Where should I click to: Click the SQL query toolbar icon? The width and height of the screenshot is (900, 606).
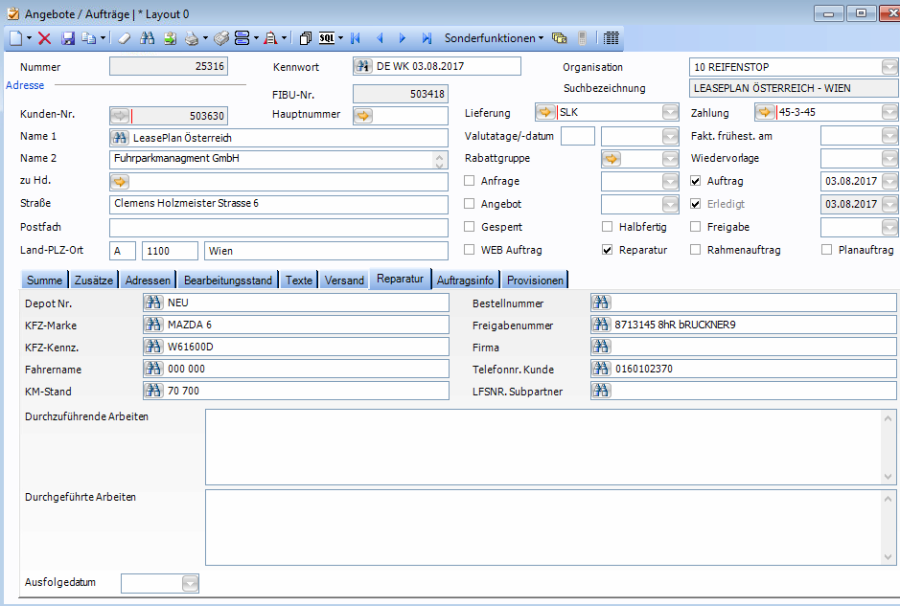(327, 38)
